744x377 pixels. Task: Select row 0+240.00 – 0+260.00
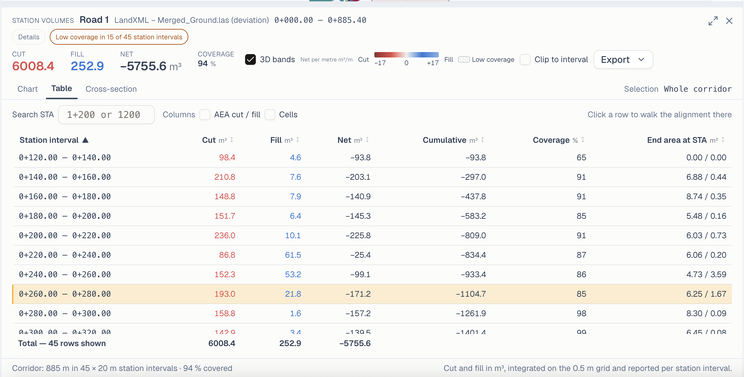point(372,274)
